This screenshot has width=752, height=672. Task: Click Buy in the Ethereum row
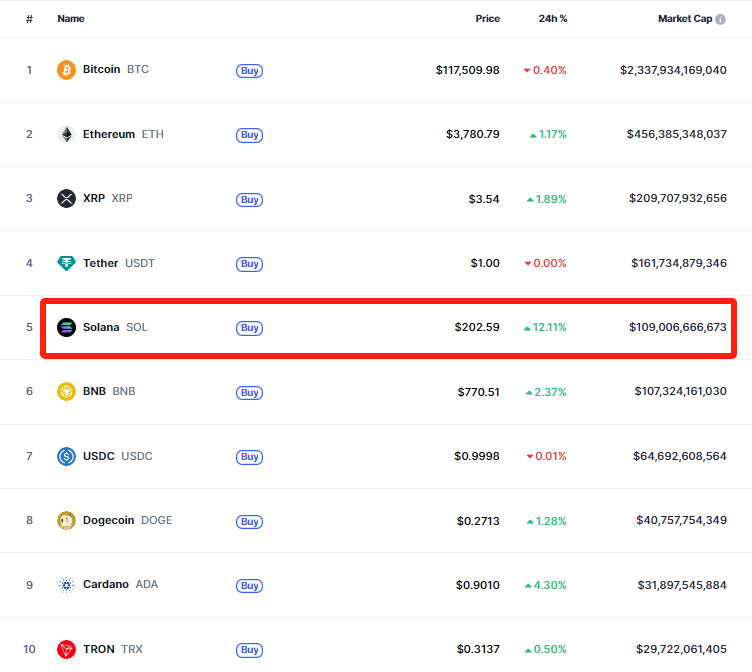[249, 135]
